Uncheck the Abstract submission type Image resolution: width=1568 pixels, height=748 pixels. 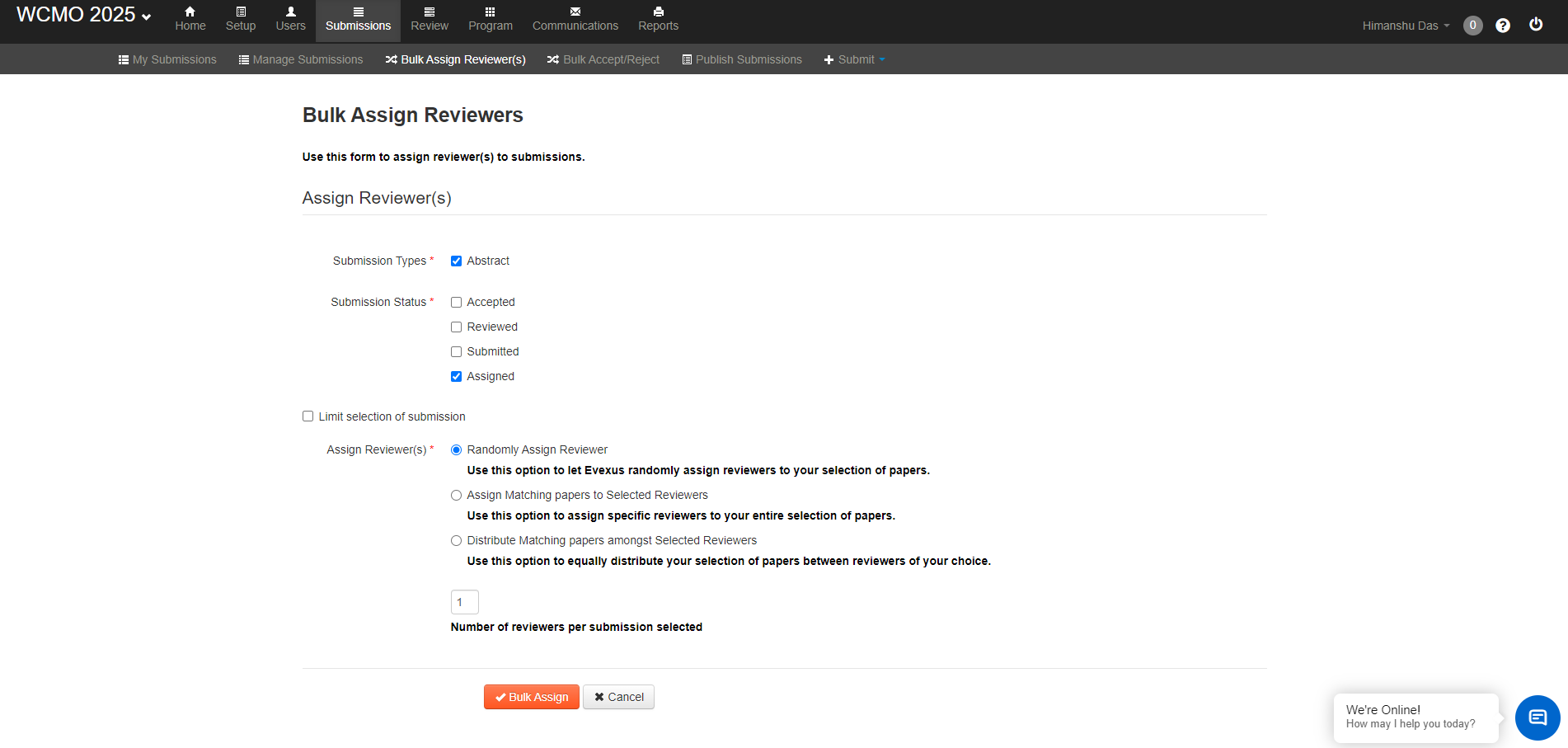click(x=456, y=261)
